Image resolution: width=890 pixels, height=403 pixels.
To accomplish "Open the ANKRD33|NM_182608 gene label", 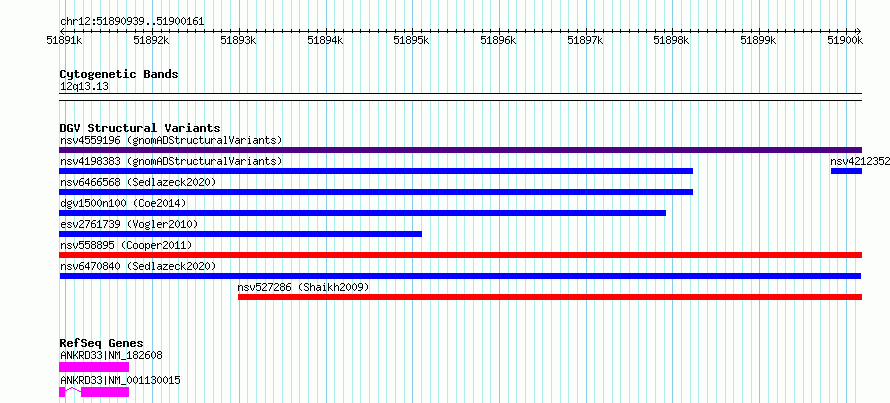I will click(111, 355).
